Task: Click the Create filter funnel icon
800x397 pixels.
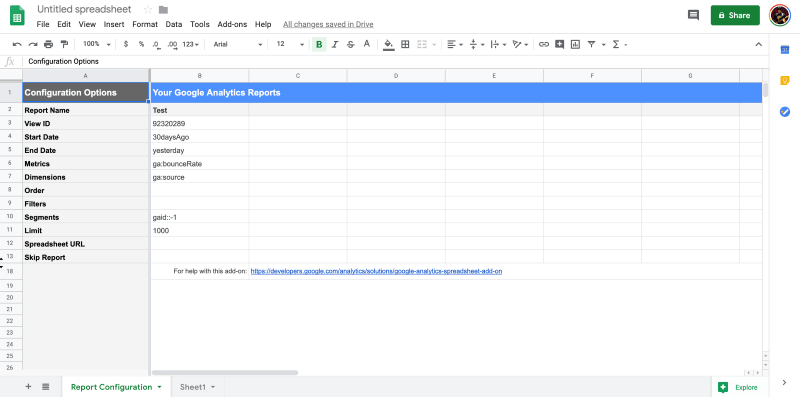Action: (591, 44)
